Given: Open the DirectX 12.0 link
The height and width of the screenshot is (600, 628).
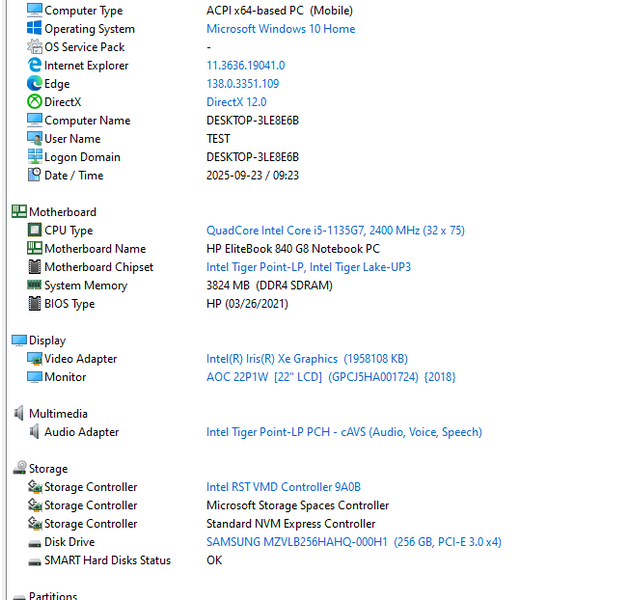Looking at the screenshot, I should tap(236, 102).
